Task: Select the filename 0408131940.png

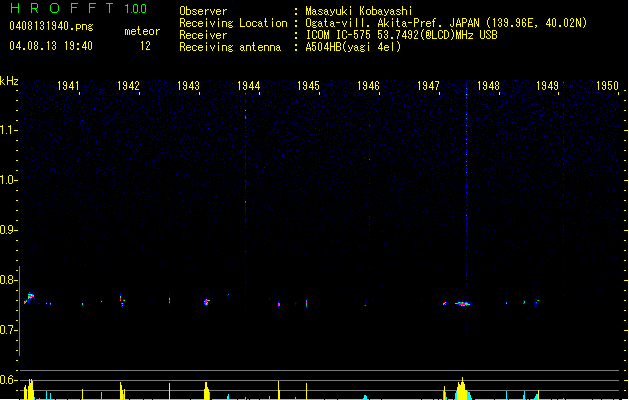Action: pyautogui.click(x=51, y=26)
